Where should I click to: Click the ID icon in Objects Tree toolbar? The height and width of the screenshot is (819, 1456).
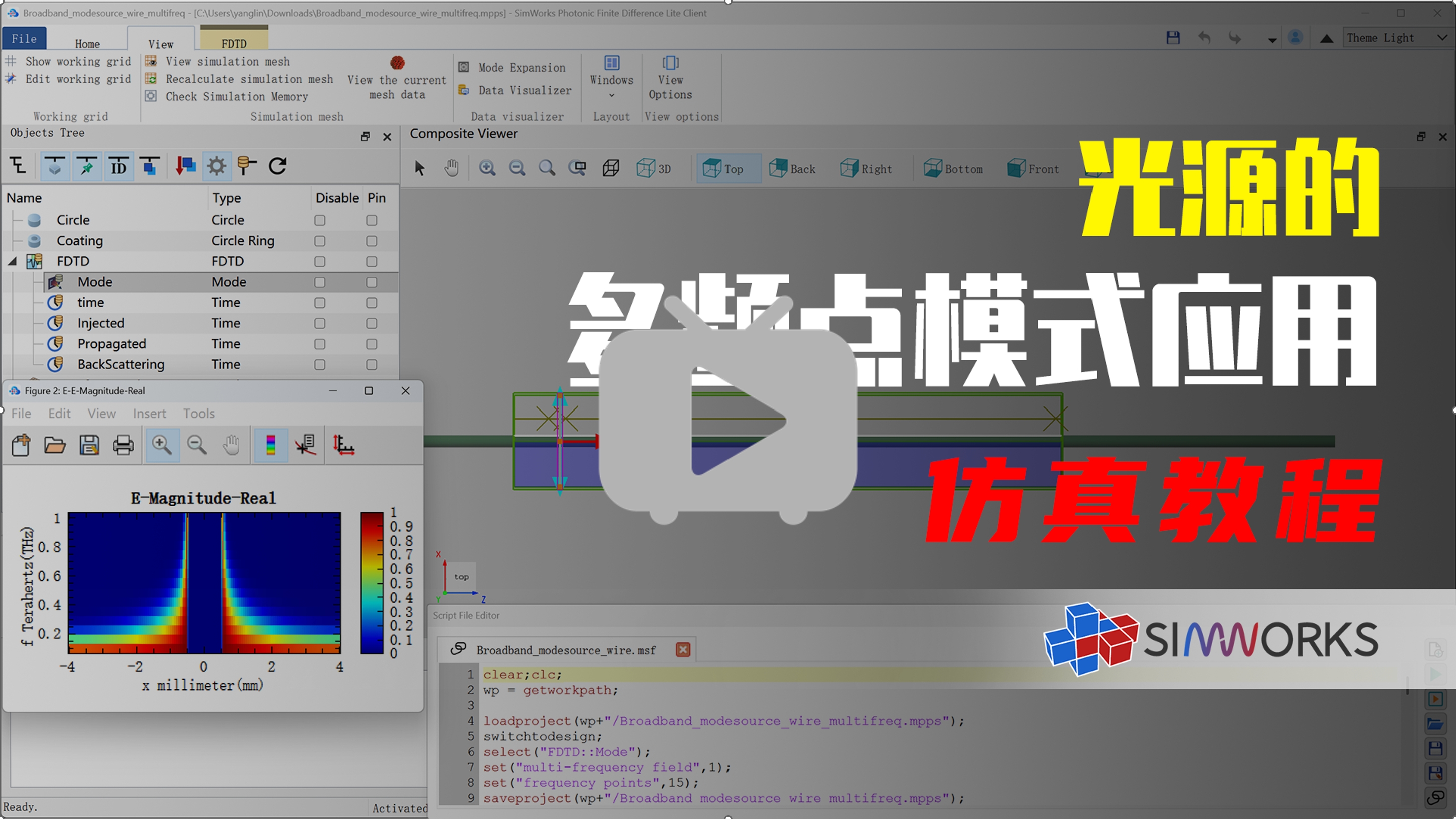118,166
